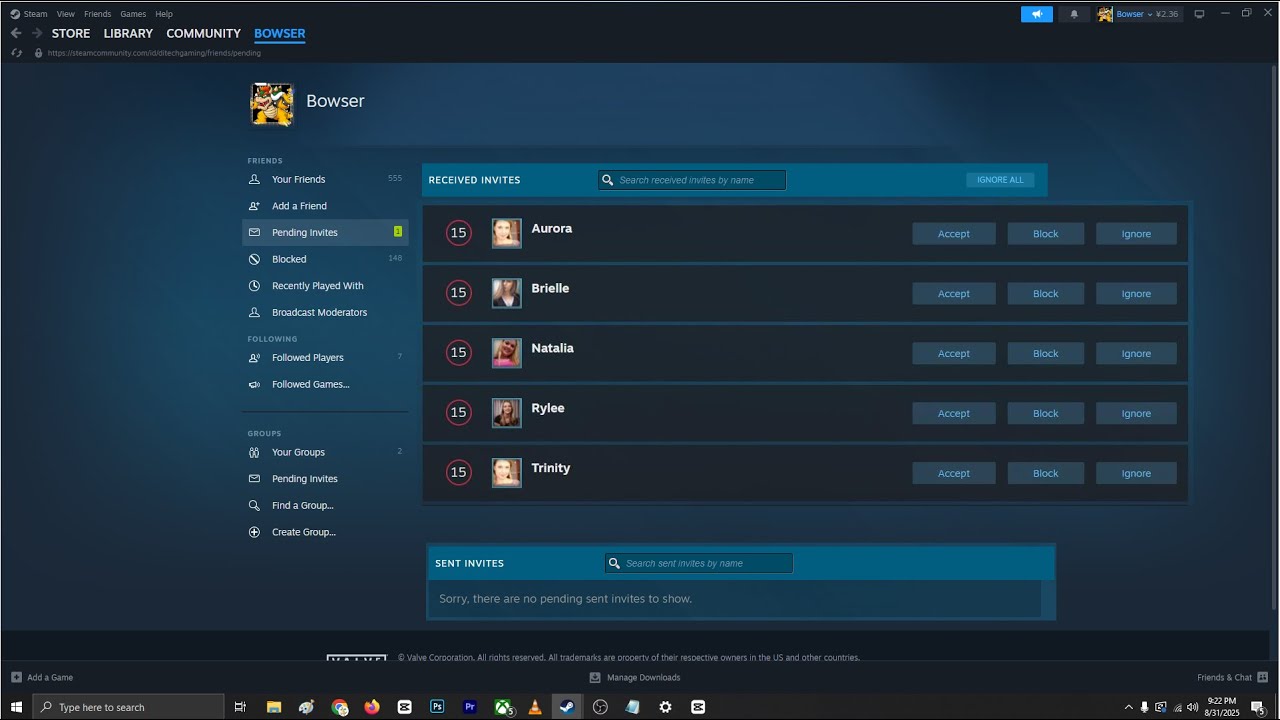Click the announcements megaphone icon
The width and height of the screenshot is (1280, 720).
coord(1037,14)
